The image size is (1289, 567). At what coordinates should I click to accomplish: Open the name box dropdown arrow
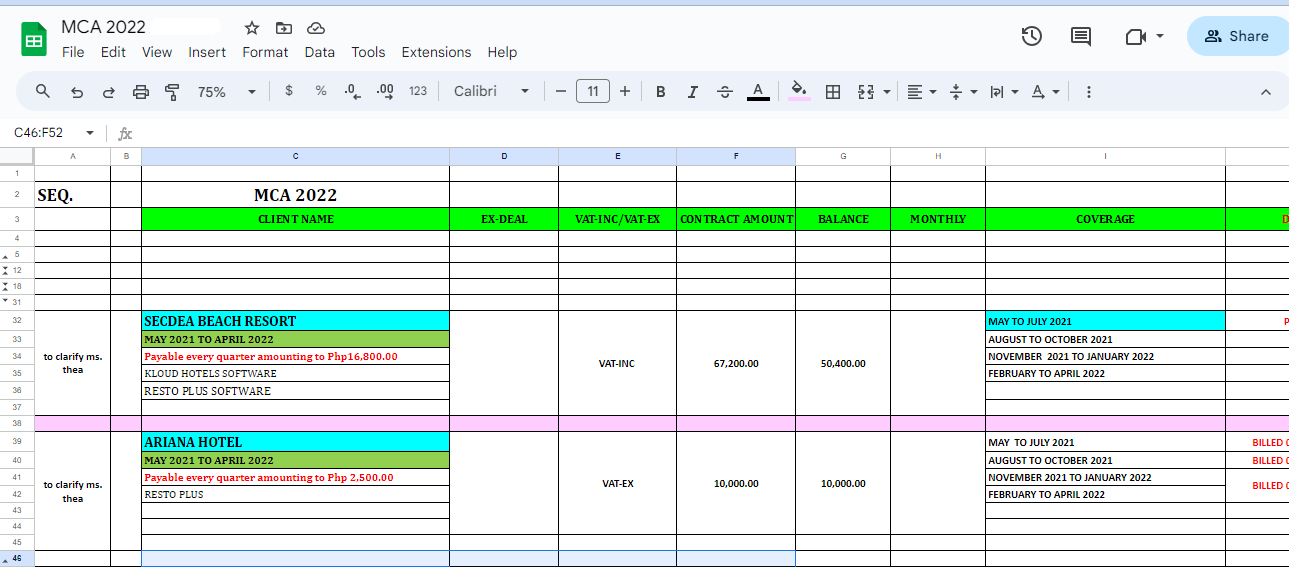[x=90, y=133]
